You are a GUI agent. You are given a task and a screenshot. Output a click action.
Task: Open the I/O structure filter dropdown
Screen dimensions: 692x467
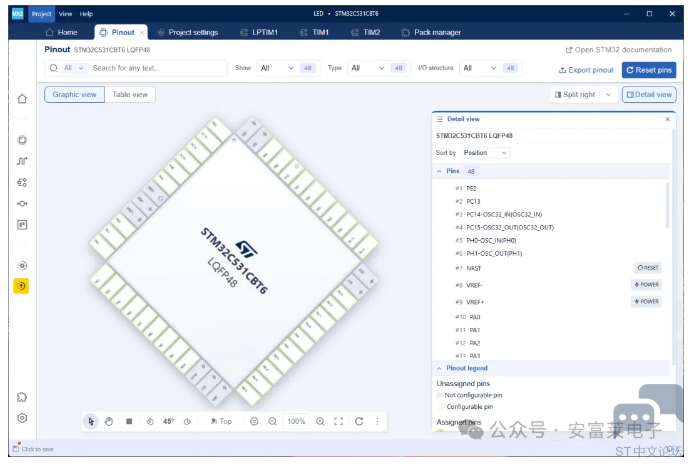(479, 68)
